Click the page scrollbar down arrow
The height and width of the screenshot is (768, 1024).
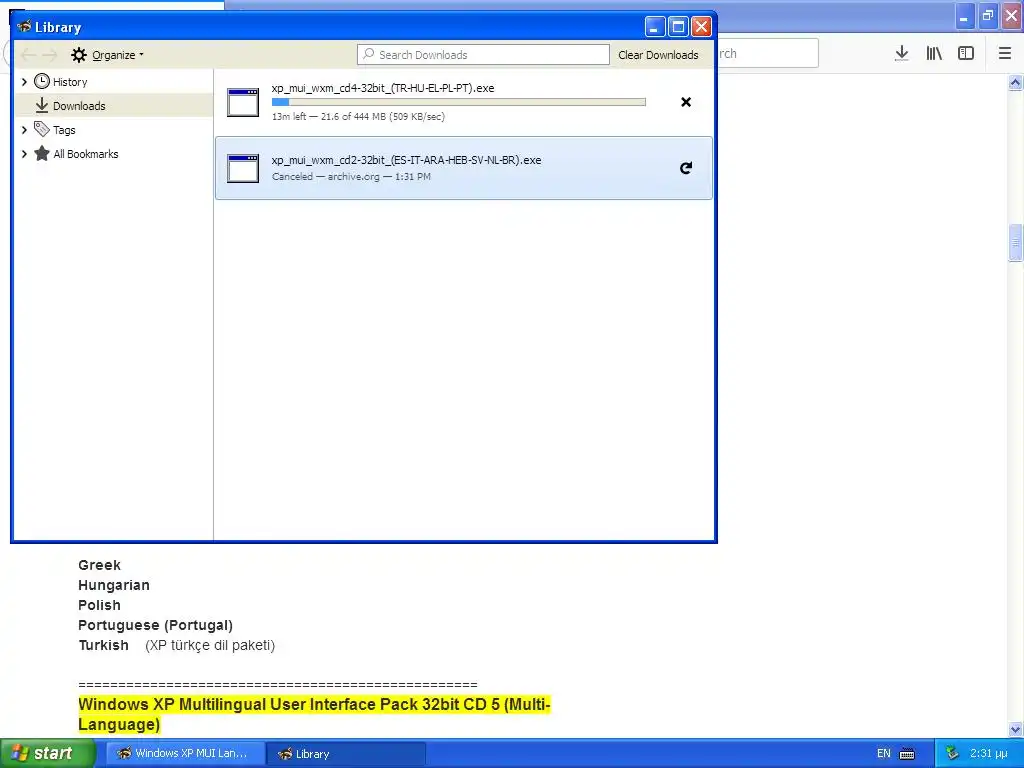[1015, 729]
